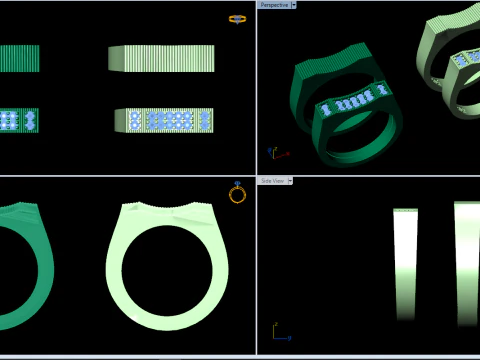Select the light ring's gemstone-set top band
The image size is (480, 360).
point(164,120)
